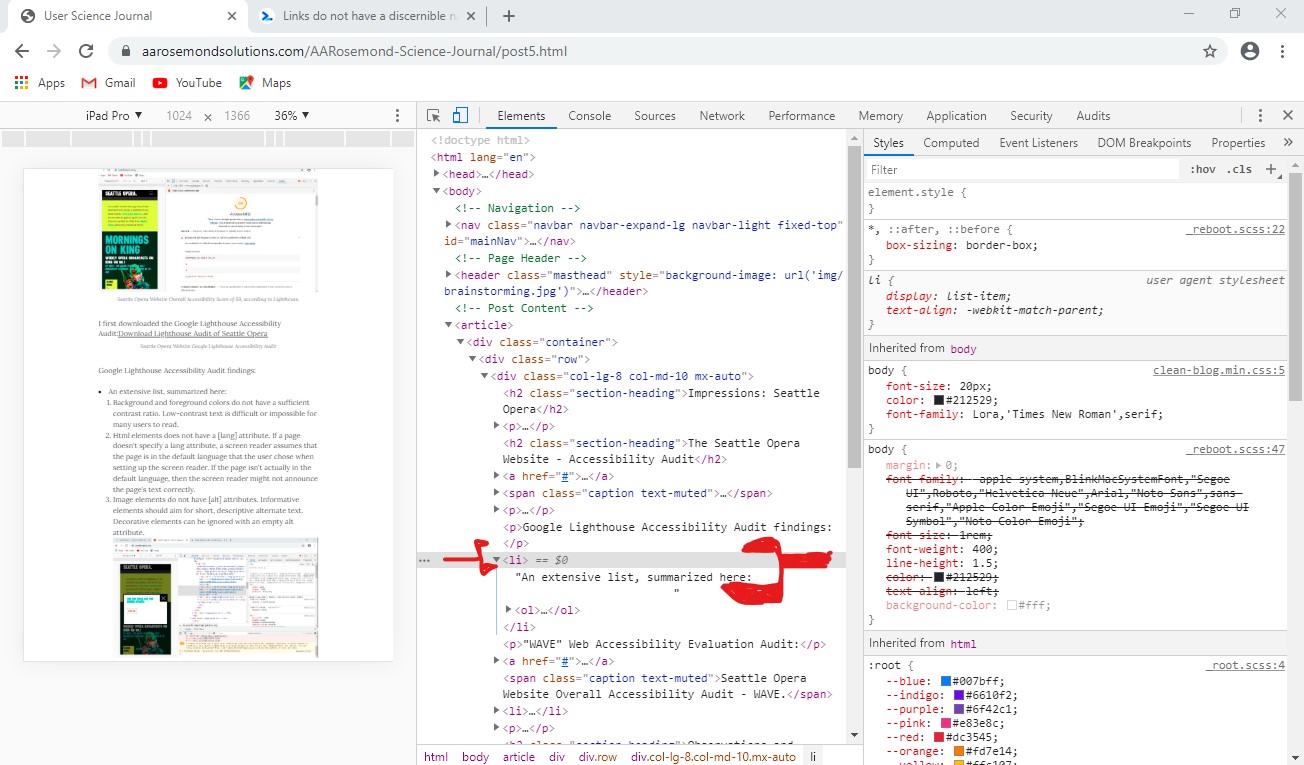
Task: Click the blue #007bff color swatch
Action: 944,679
